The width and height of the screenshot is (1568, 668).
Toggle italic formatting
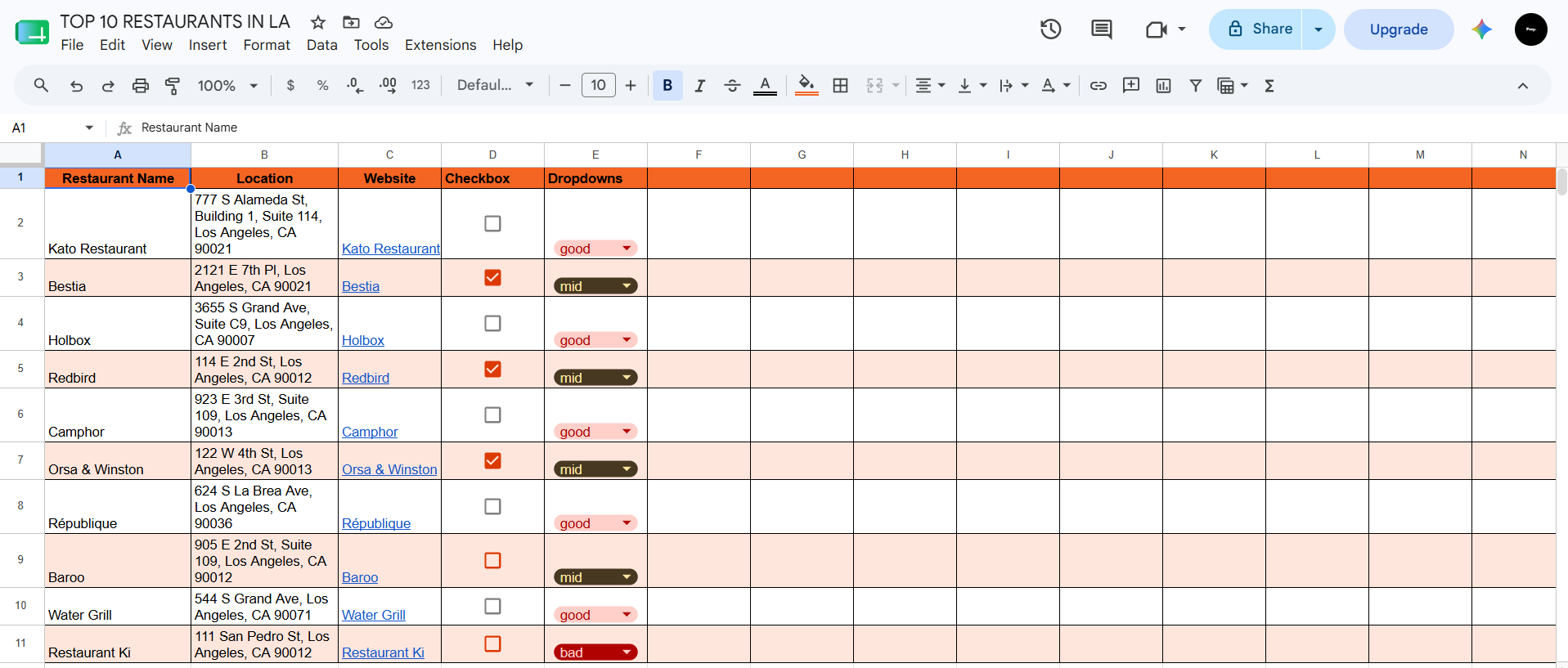click(x=699, y=85)
